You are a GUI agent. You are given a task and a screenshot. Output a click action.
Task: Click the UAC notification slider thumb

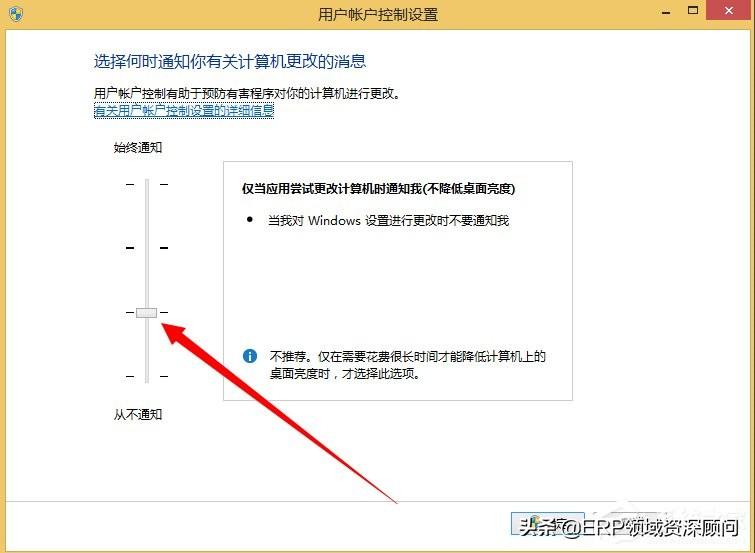(146, 313)
